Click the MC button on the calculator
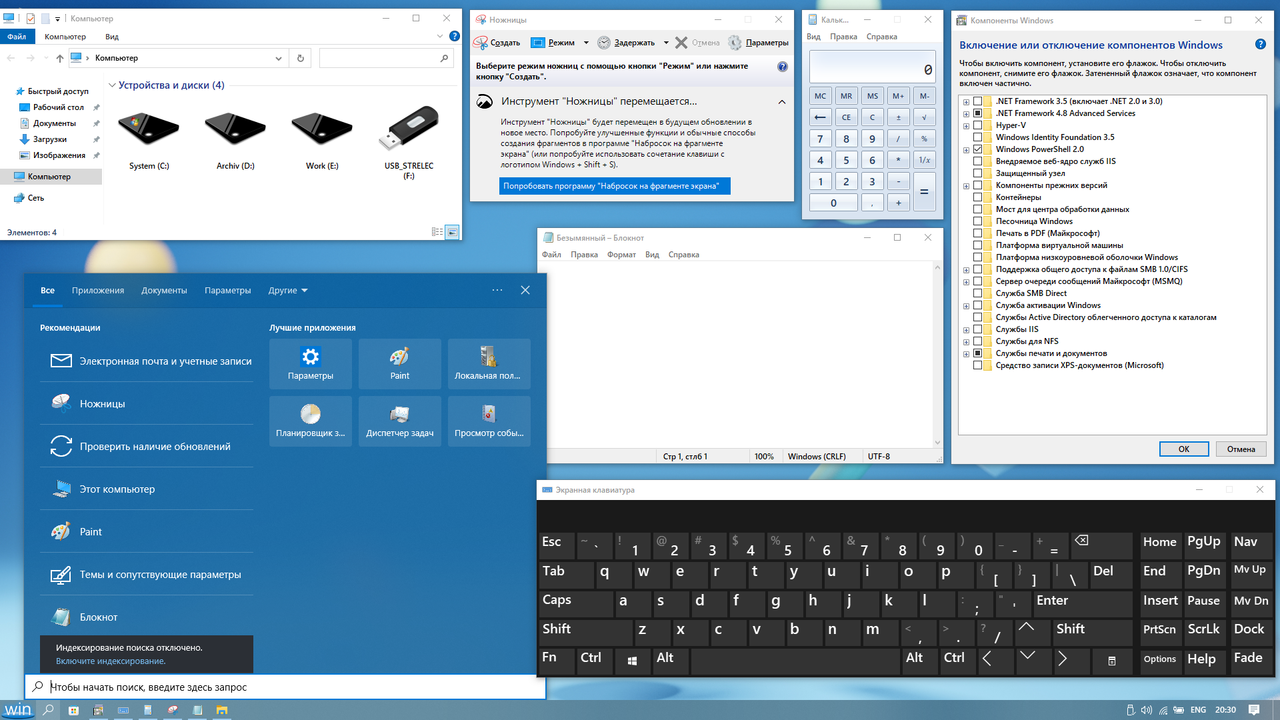 point(820,96)
